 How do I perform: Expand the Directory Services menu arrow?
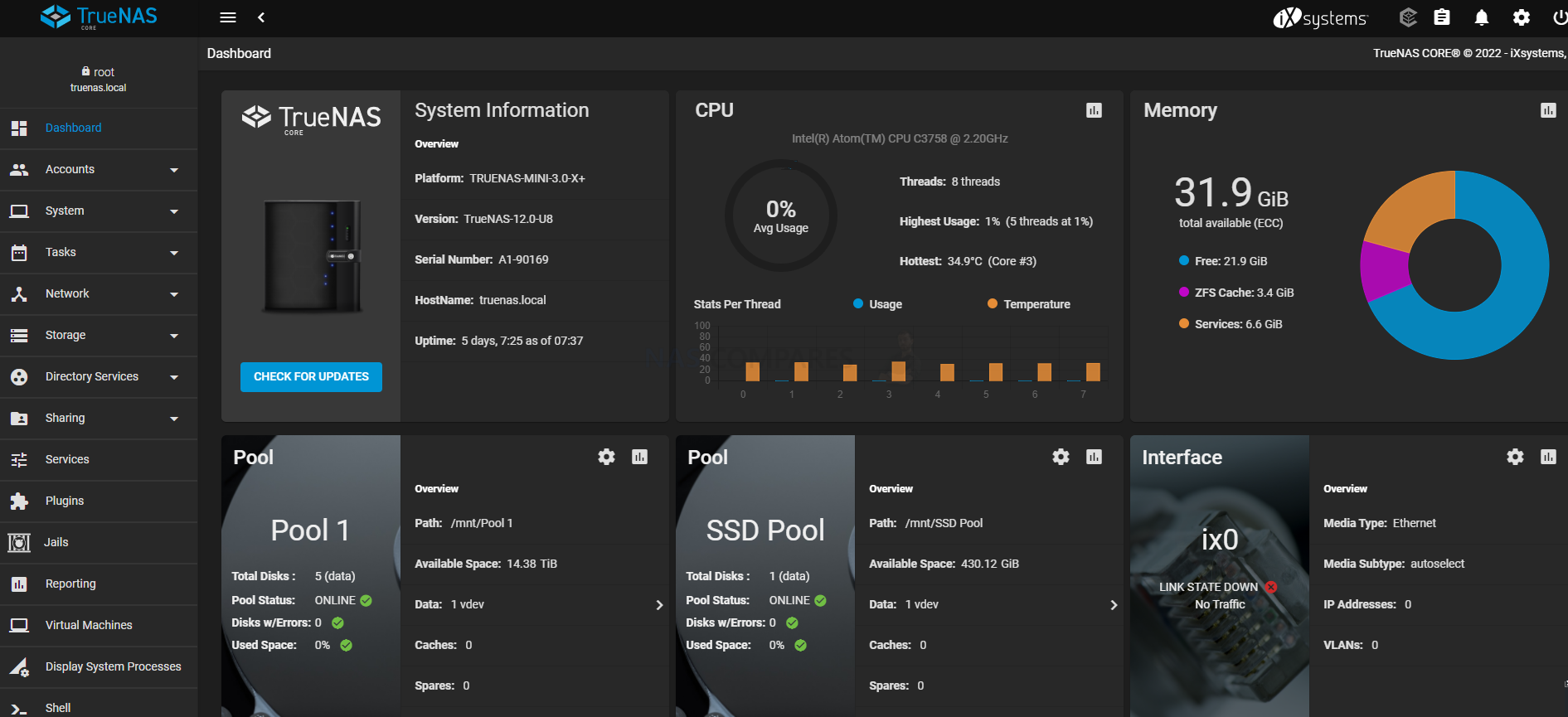tap(174, 377)
